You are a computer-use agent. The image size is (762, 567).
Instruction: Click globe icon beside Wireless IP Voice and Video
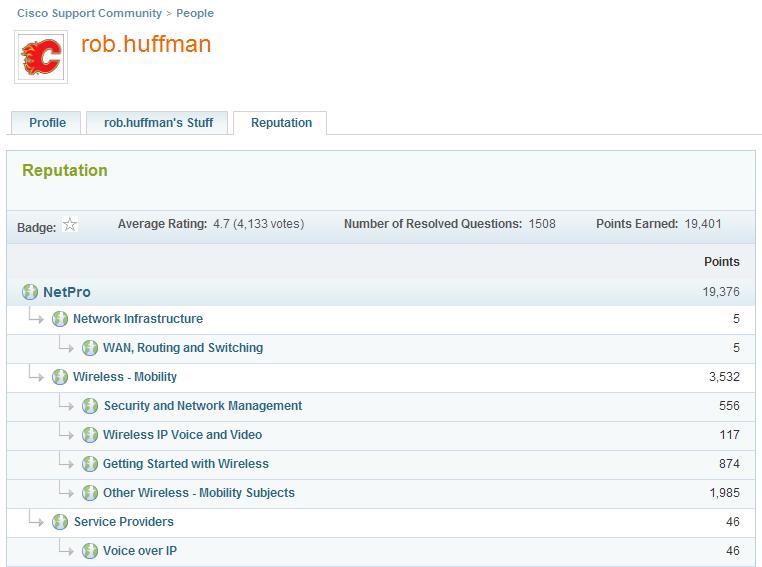90,435
